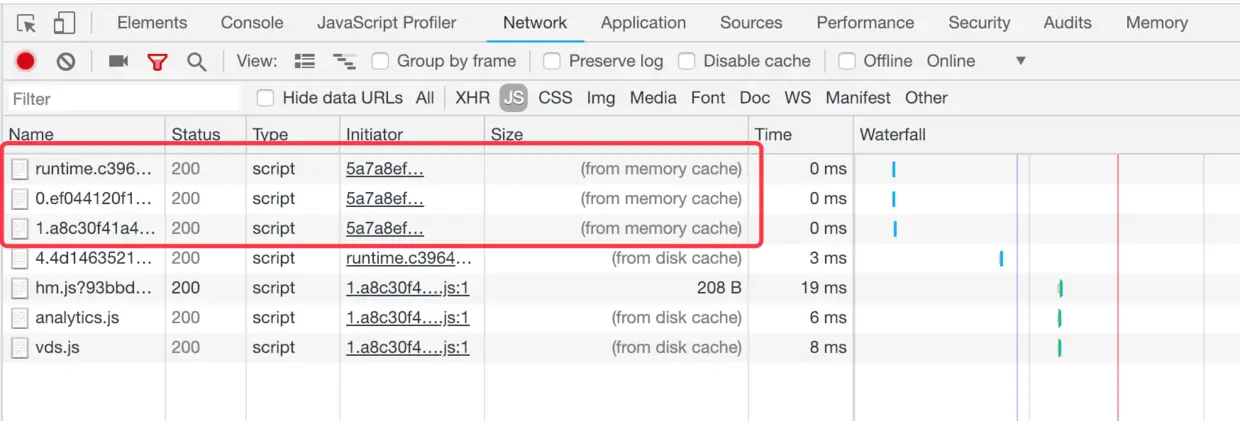The width and height of the screenshot is (1240, 421).
Task: Click the inspect element cursor icon
Action: point(27,23)
